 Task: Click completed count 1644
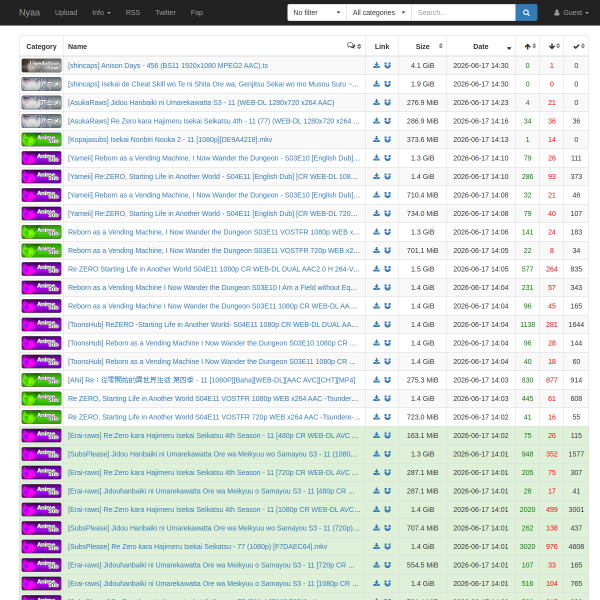pos(576,324)
